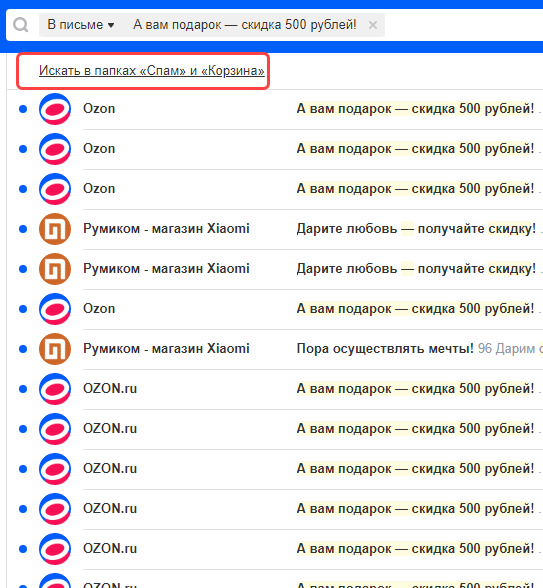
Task: Select the avatar of the Ozon email between Румиком rows
Action: click(x=55, y=309)
